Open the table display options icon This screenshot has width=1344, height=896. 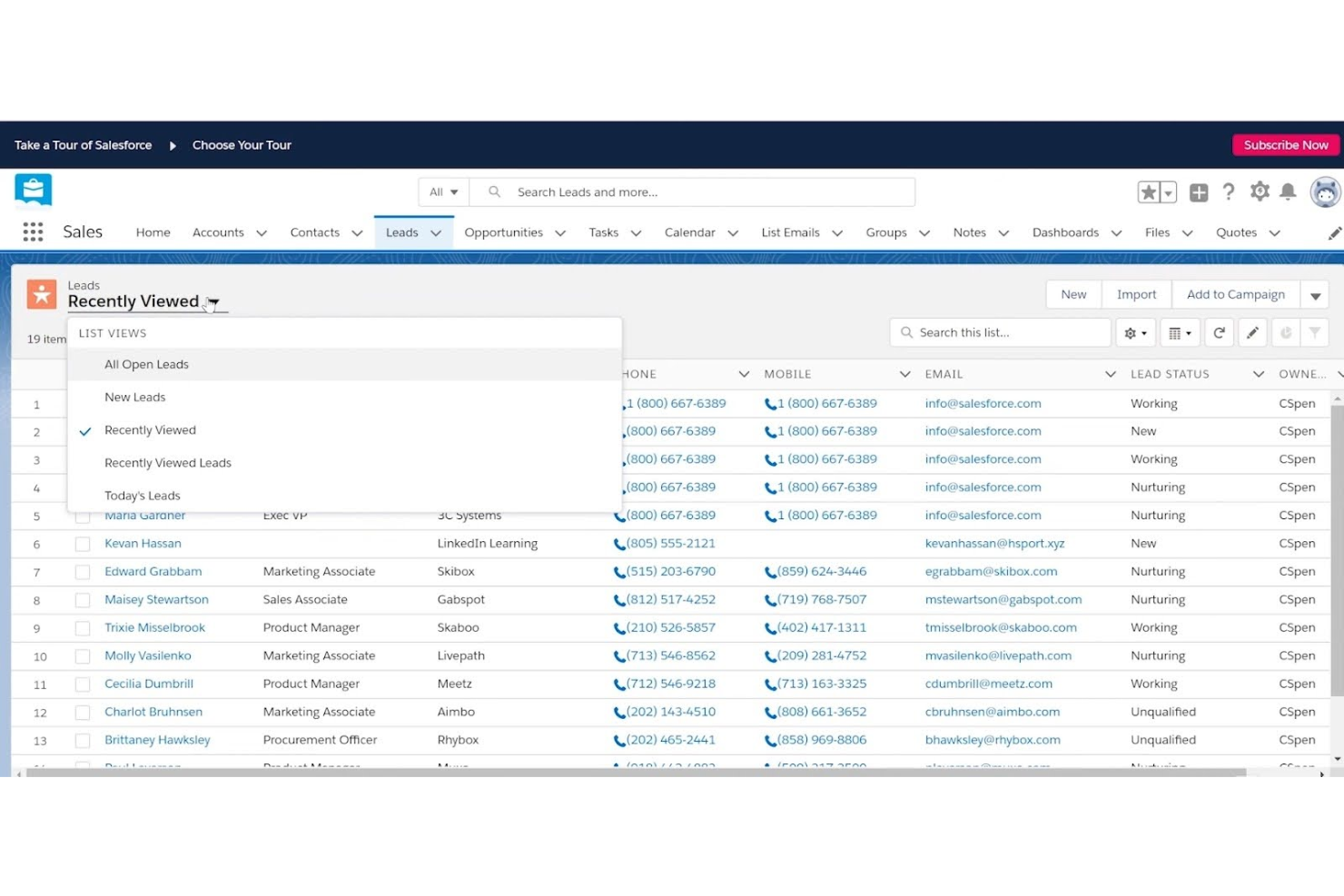pyautogui.click(x=1180, y=333)
